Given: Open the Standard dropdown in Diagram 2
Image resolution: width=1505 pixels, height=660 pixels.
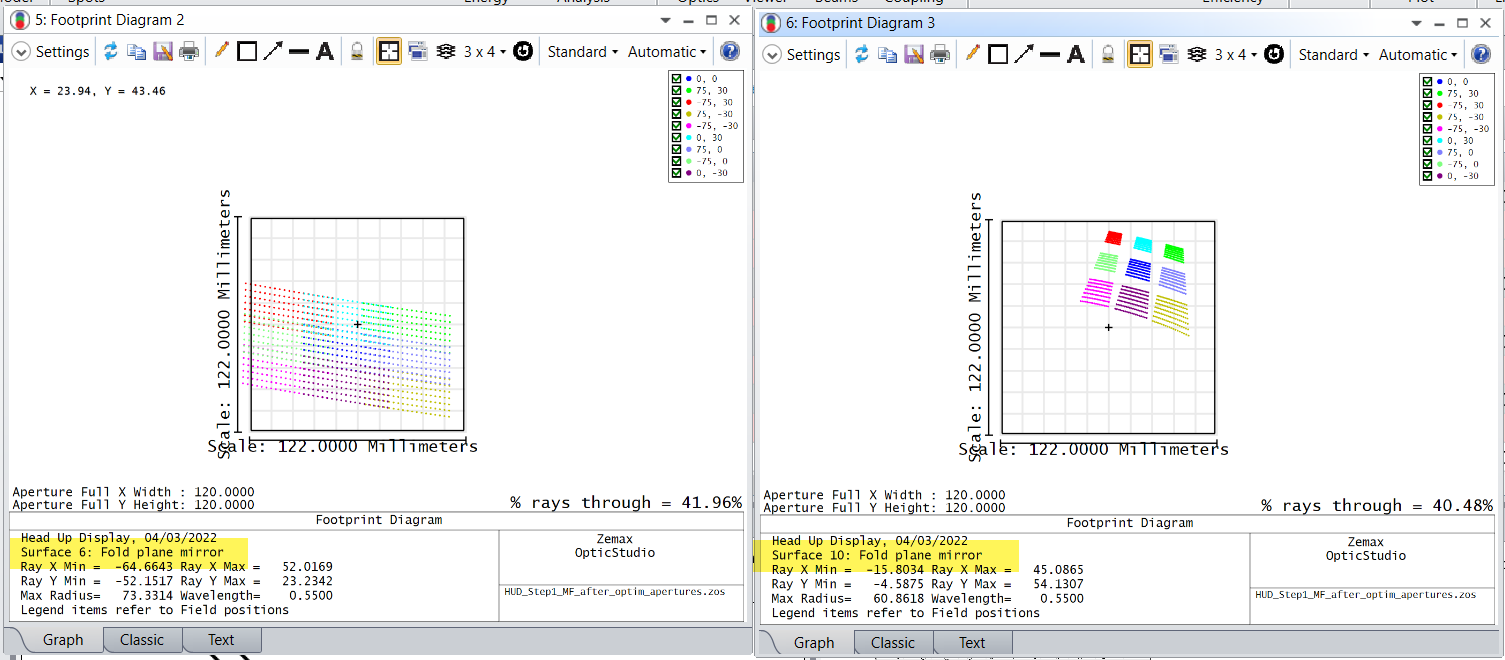Looking at the screenshot, I should point(583,51).
